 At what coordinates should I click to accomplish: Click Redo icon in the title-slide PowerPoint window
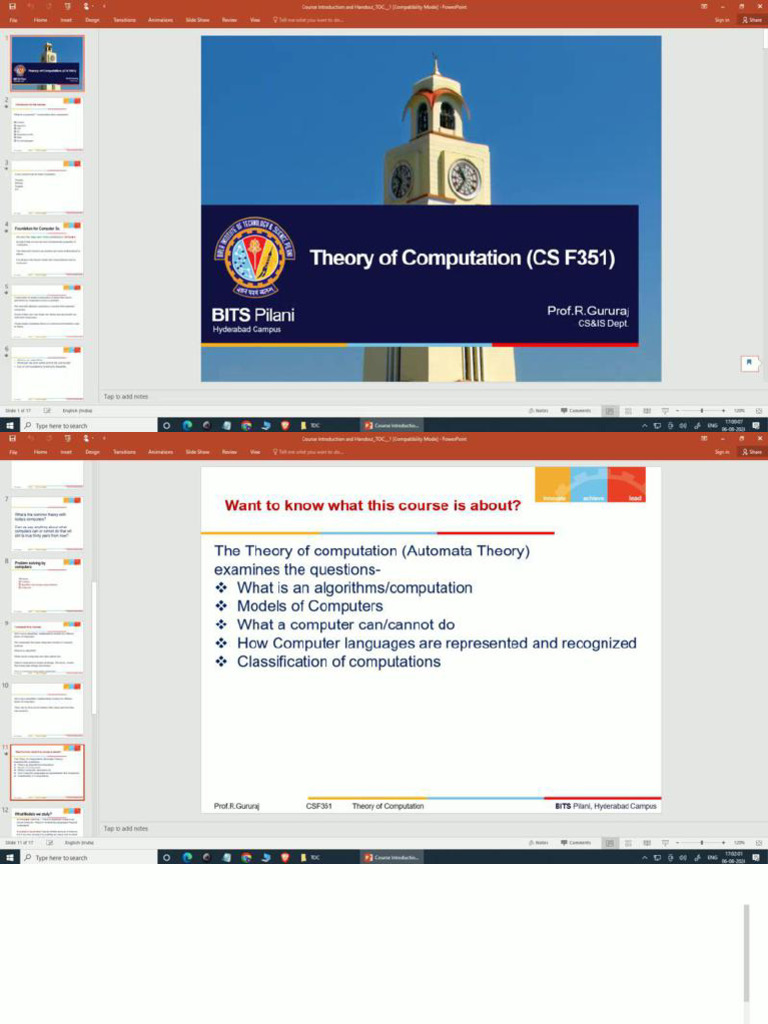[48, 7]
